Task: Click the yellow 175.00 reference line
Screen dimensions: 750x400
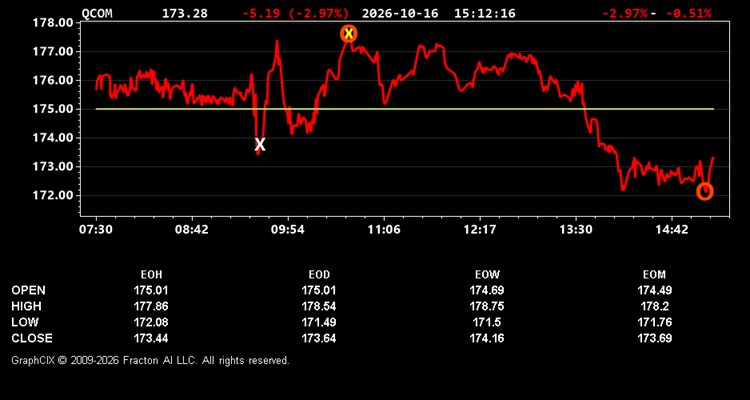Action: pyautogui.click(x=405, y=109)
